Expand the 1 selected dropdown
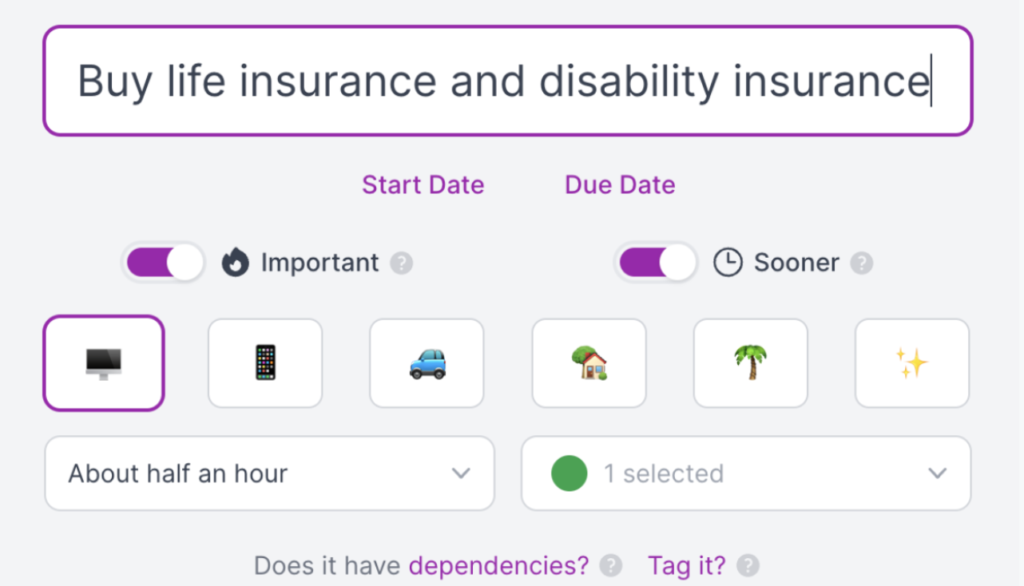The width and height of the screenshot is (1024, 586). pos(745,473)
